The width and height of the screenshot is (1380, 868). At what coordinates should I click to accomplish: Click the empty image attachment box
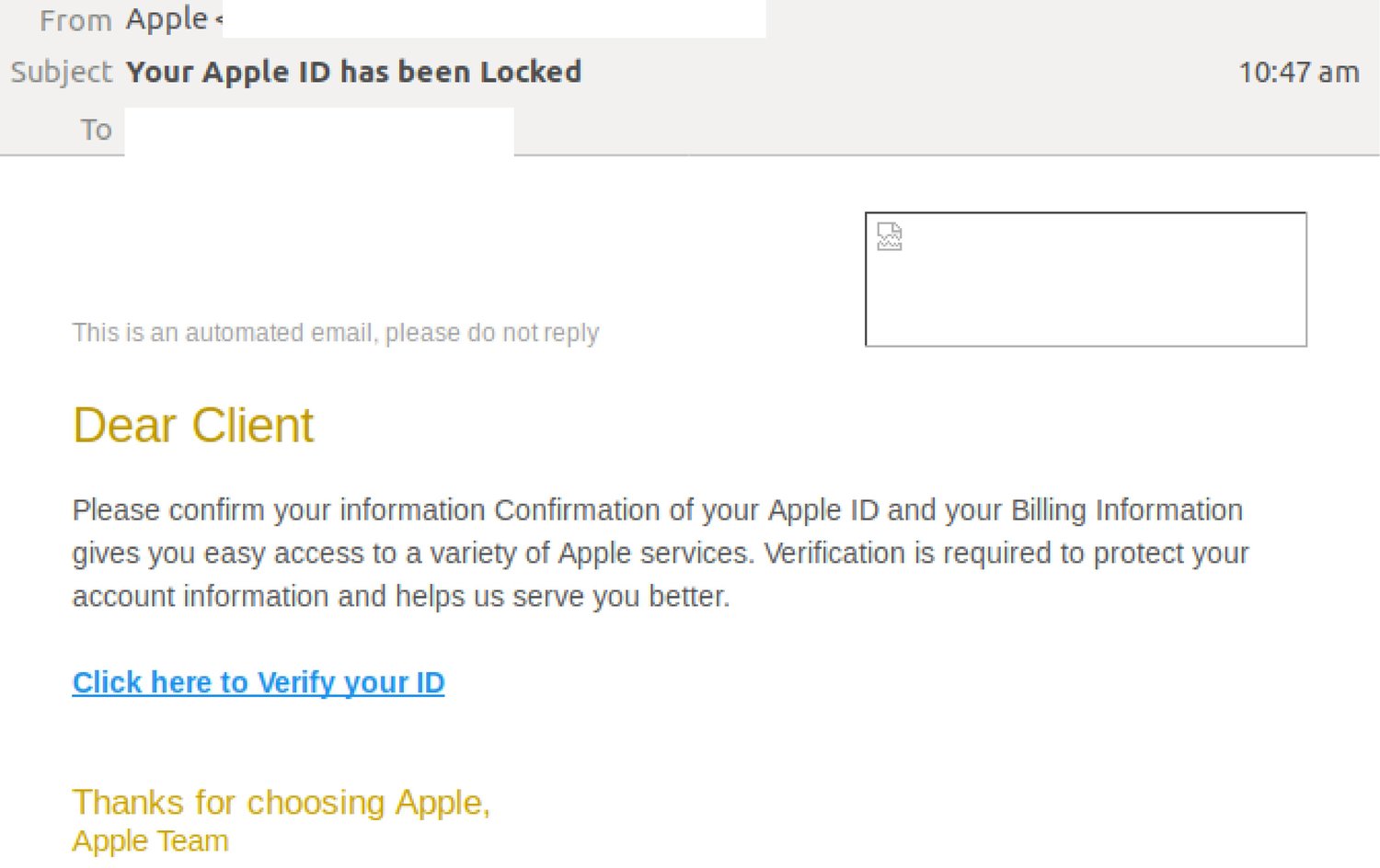click(x=1086, y=278)
